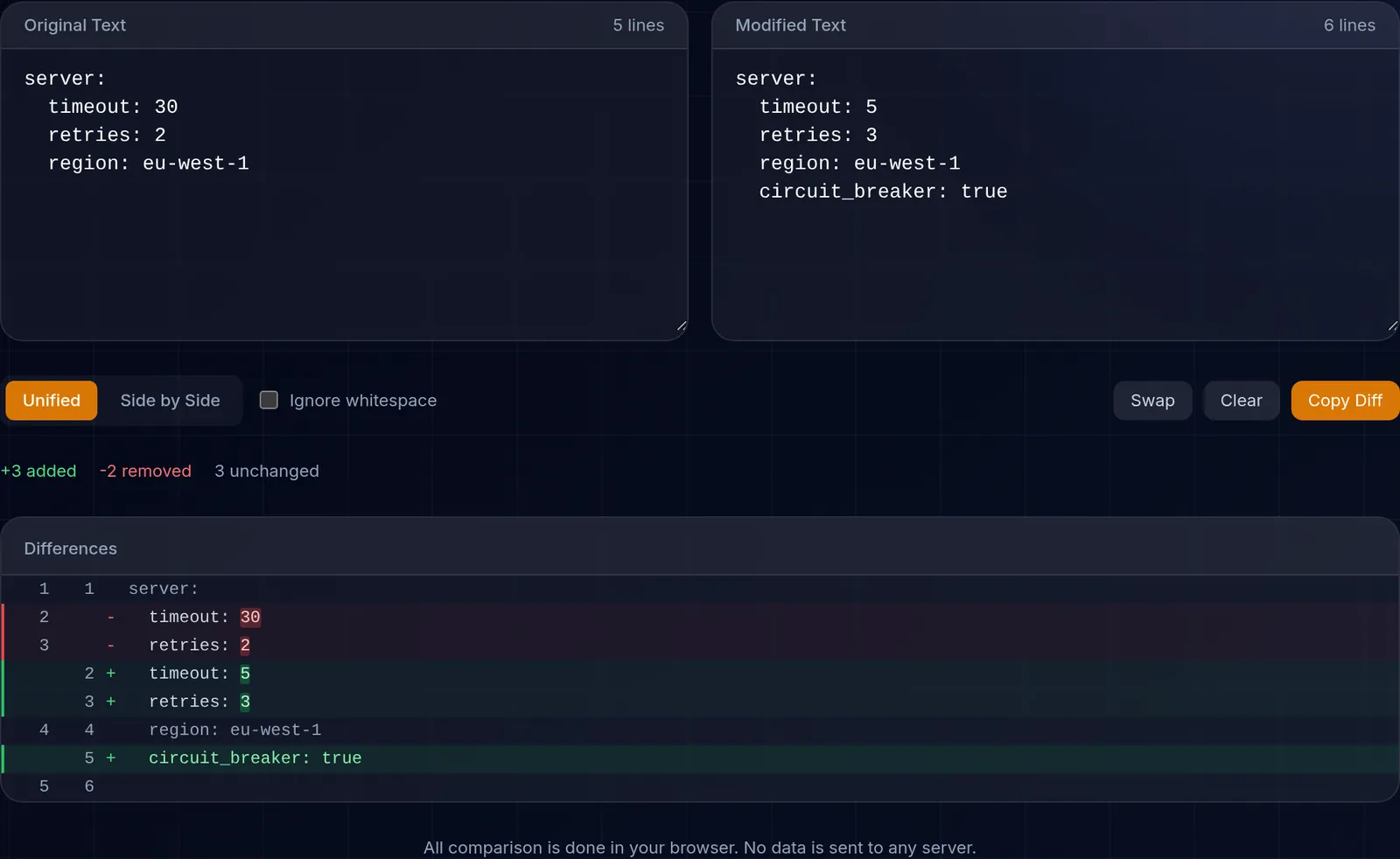
Task: Click the plus marker on circuit_breaker row
Action: (x=111, y=758)
